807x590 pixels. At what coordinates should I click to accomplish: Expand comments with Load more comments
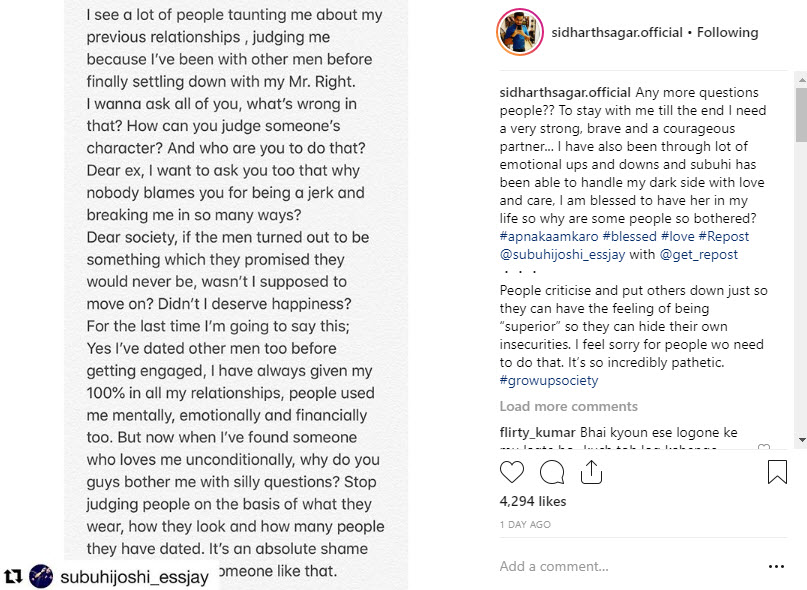pos(568,407)
